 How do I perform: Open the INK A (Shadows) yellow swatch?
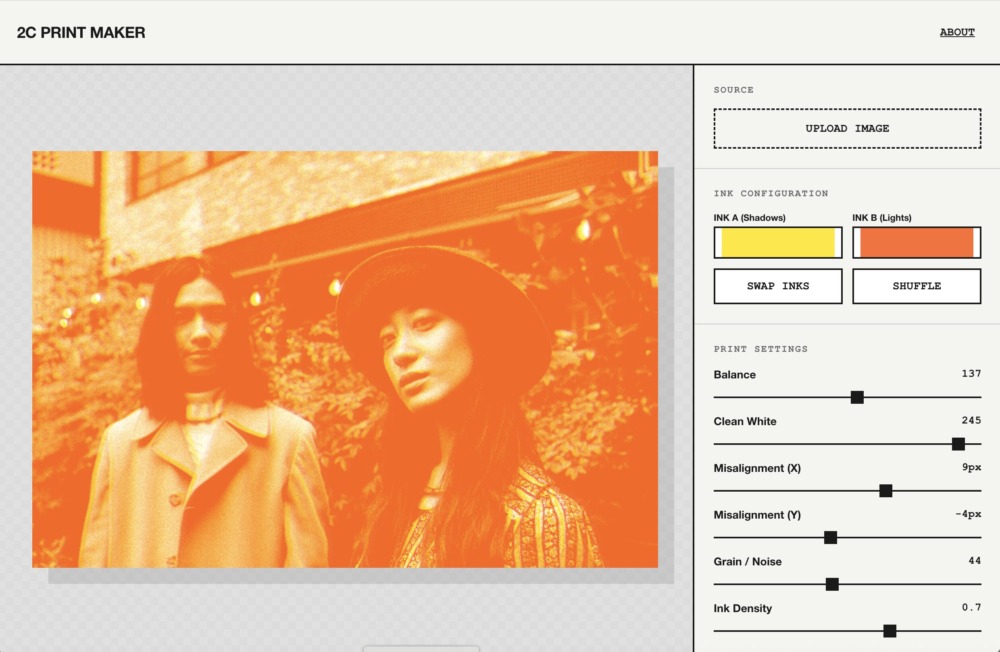coord(778,243)
